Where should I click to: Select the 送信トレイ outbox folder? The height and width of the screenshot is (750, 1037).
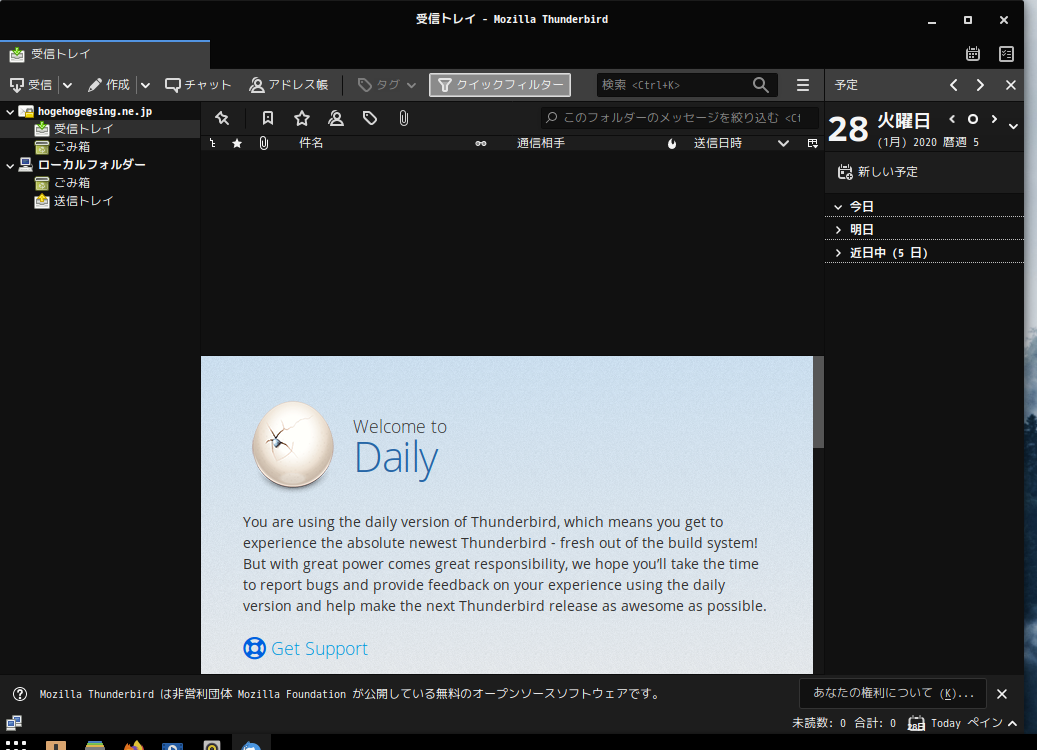pyautogui.click(x=83, y=200)
